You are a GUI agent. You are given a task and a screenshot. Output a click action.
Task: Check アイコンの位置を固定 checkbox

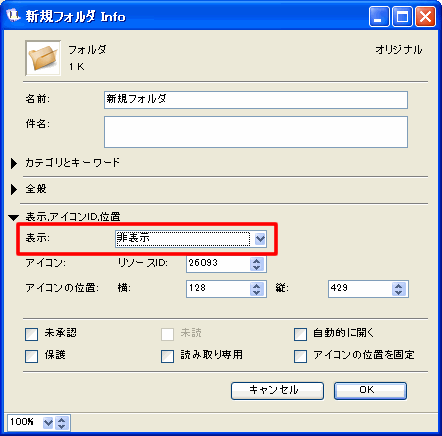click(300, 356)
